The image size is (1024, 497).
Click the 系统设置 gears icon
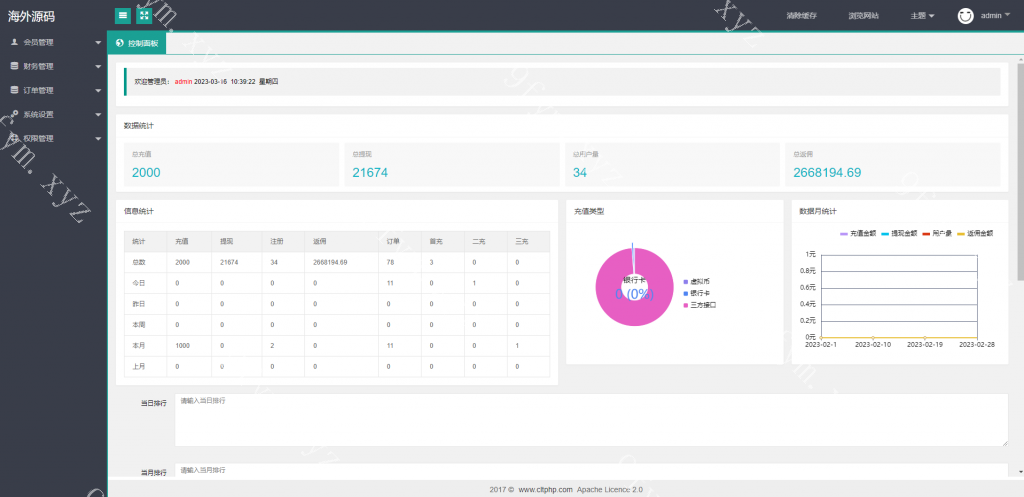click(14, 114)
